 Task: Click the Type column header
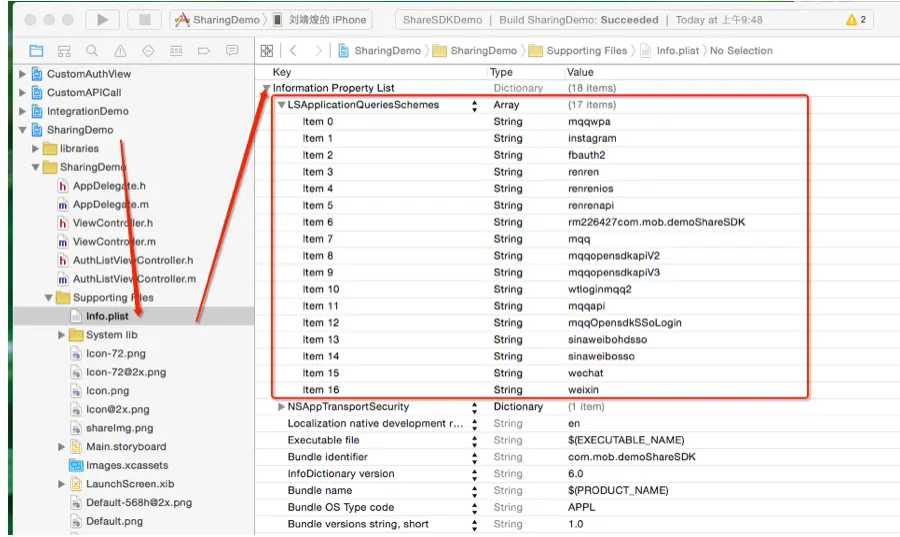point(501,72)
